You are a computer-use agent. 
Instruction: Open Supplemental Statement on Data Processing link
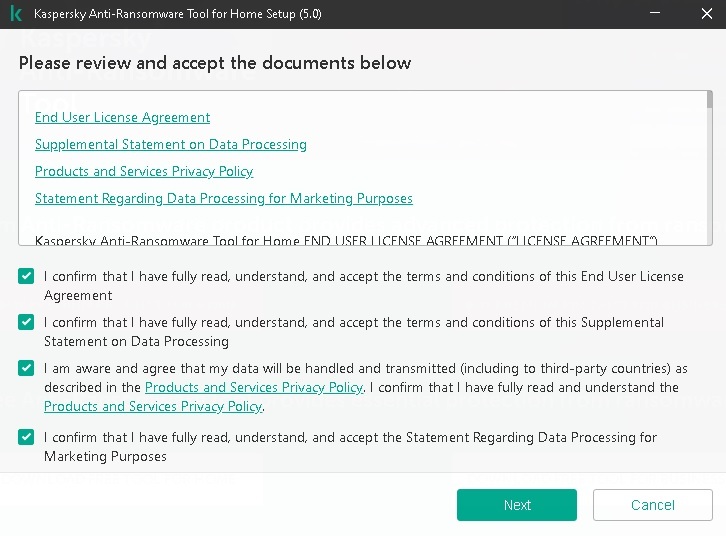click(171, 144)
